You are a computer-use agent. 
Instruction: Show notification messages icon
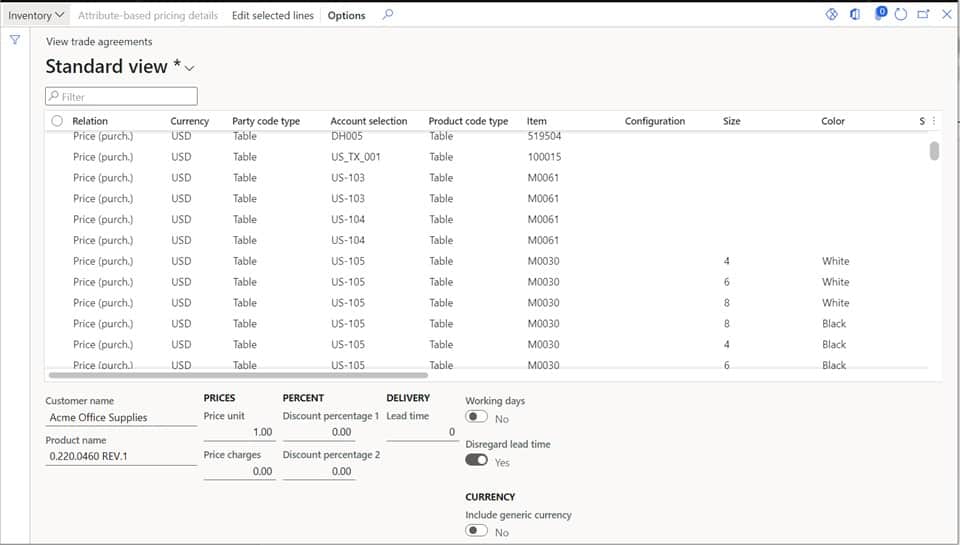(880, 13)
